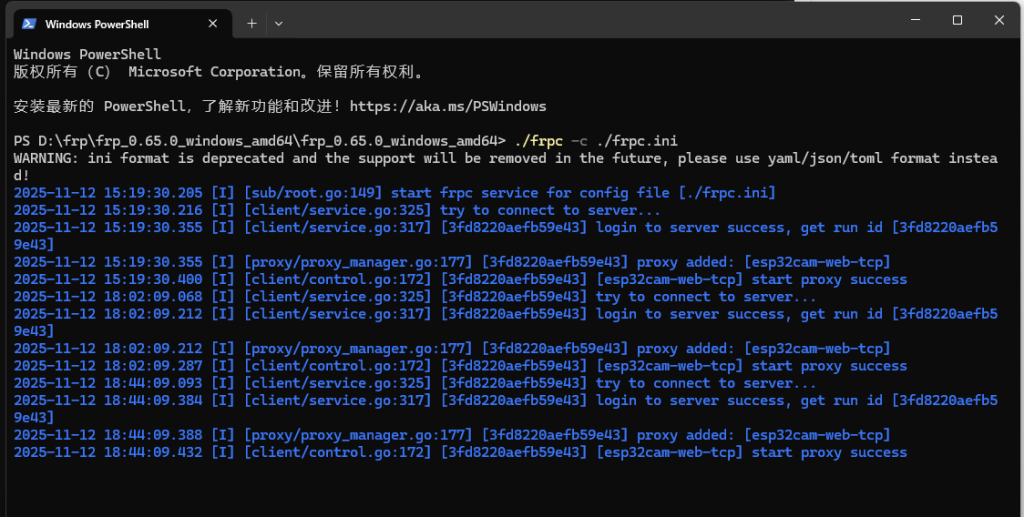Click the 15:19:30.205 start frpc service line
Viewport: 1024px width, 517px height.
tap(394, 193)
